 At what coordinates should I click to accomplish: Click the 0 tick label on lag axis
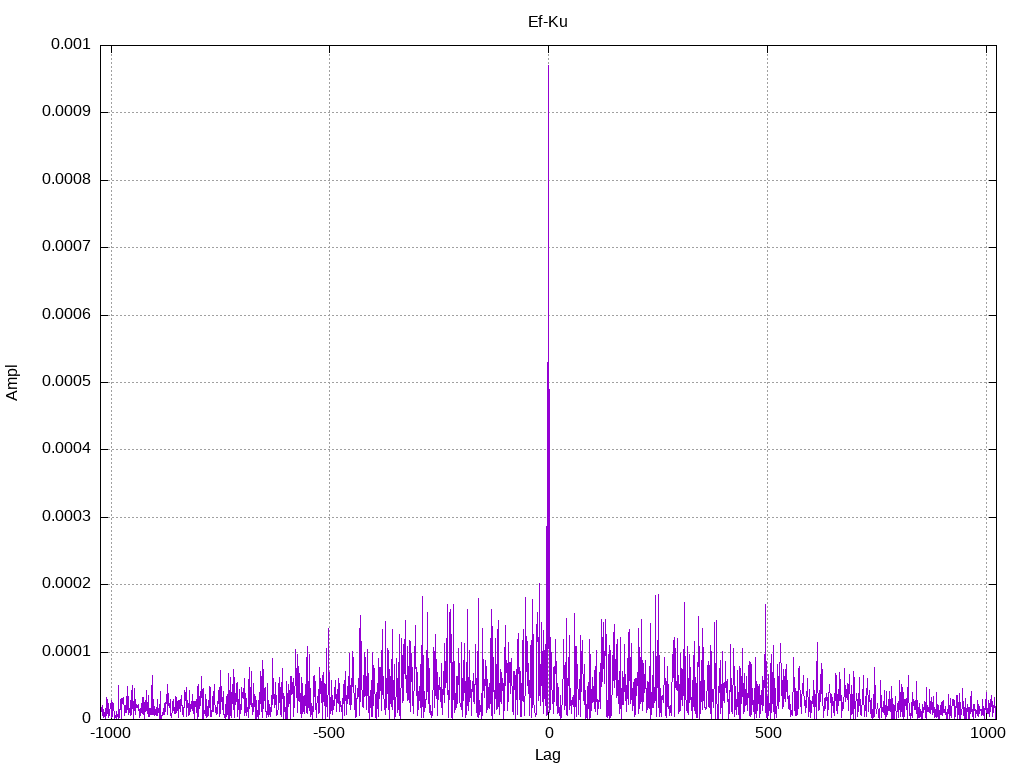tap(548, 734)
